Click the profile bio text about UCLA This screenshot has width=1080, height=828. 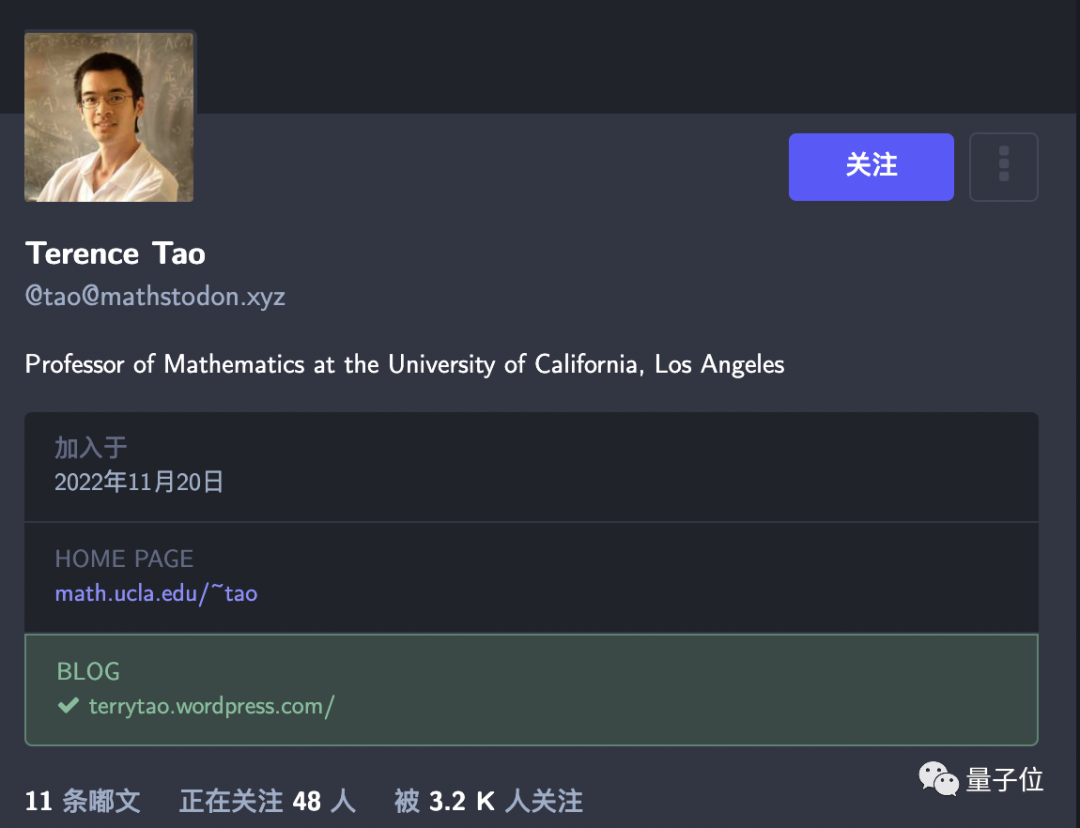click(404, 364)
